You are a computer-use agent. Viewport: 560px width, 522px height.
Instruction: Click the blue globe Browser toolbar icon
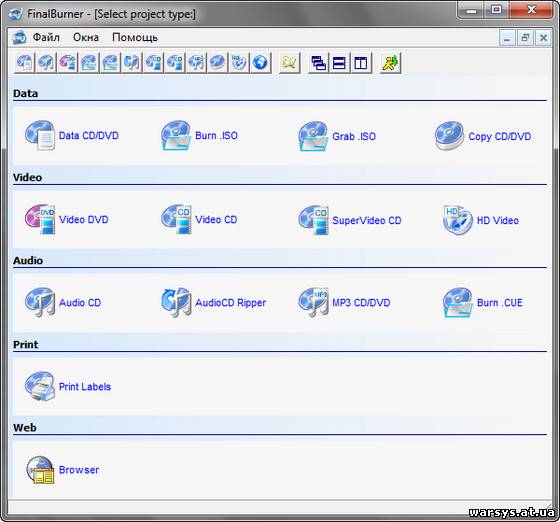tap(260, 63)
